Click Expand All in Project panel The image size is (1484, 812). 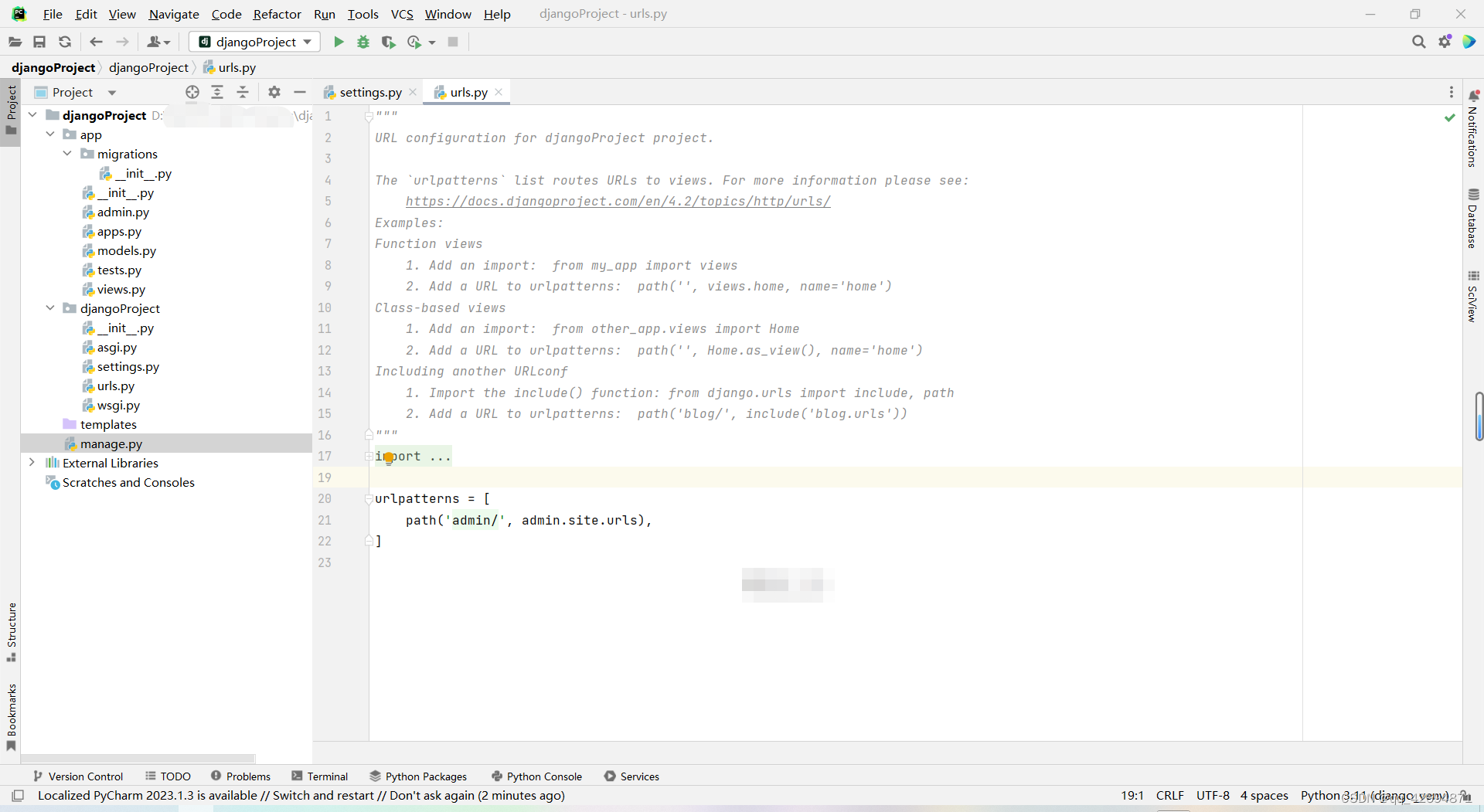pyautogui.click(x=217, y=92)
